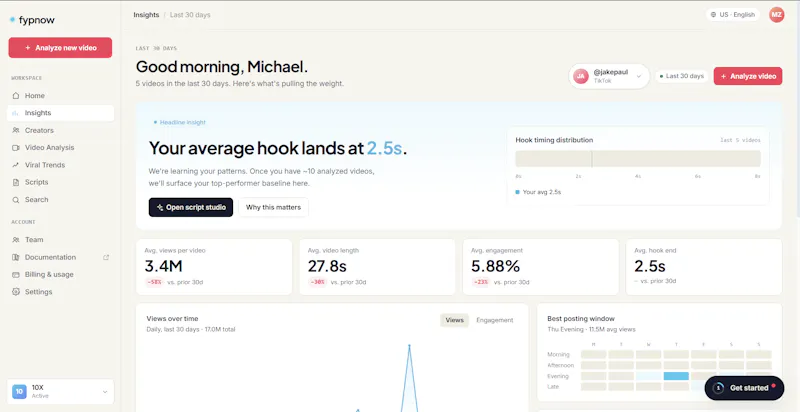The height and width of the screenshot is (412, 800).
Task: Click the views chart peak point
Action: pos(409,346)
